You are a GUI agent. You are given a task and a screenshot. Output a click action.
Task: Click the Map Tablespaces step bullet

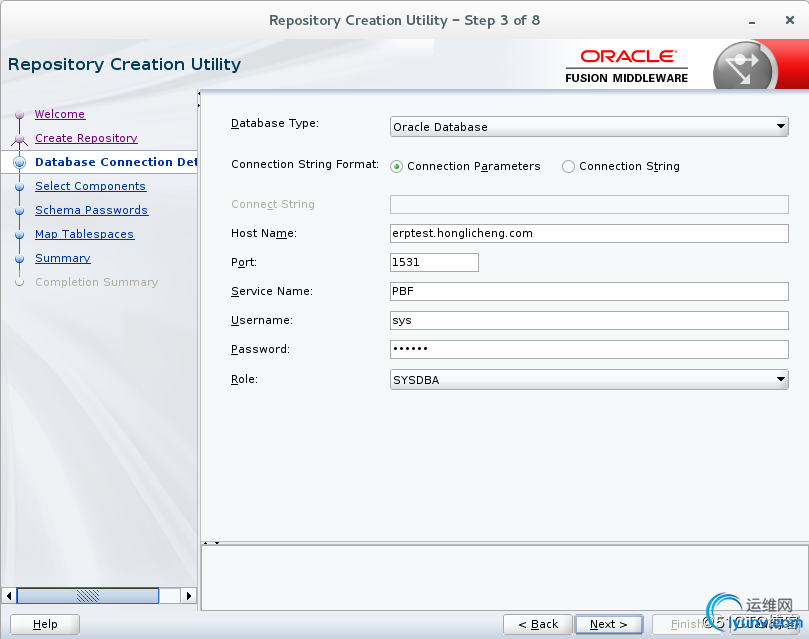(19, 235)
